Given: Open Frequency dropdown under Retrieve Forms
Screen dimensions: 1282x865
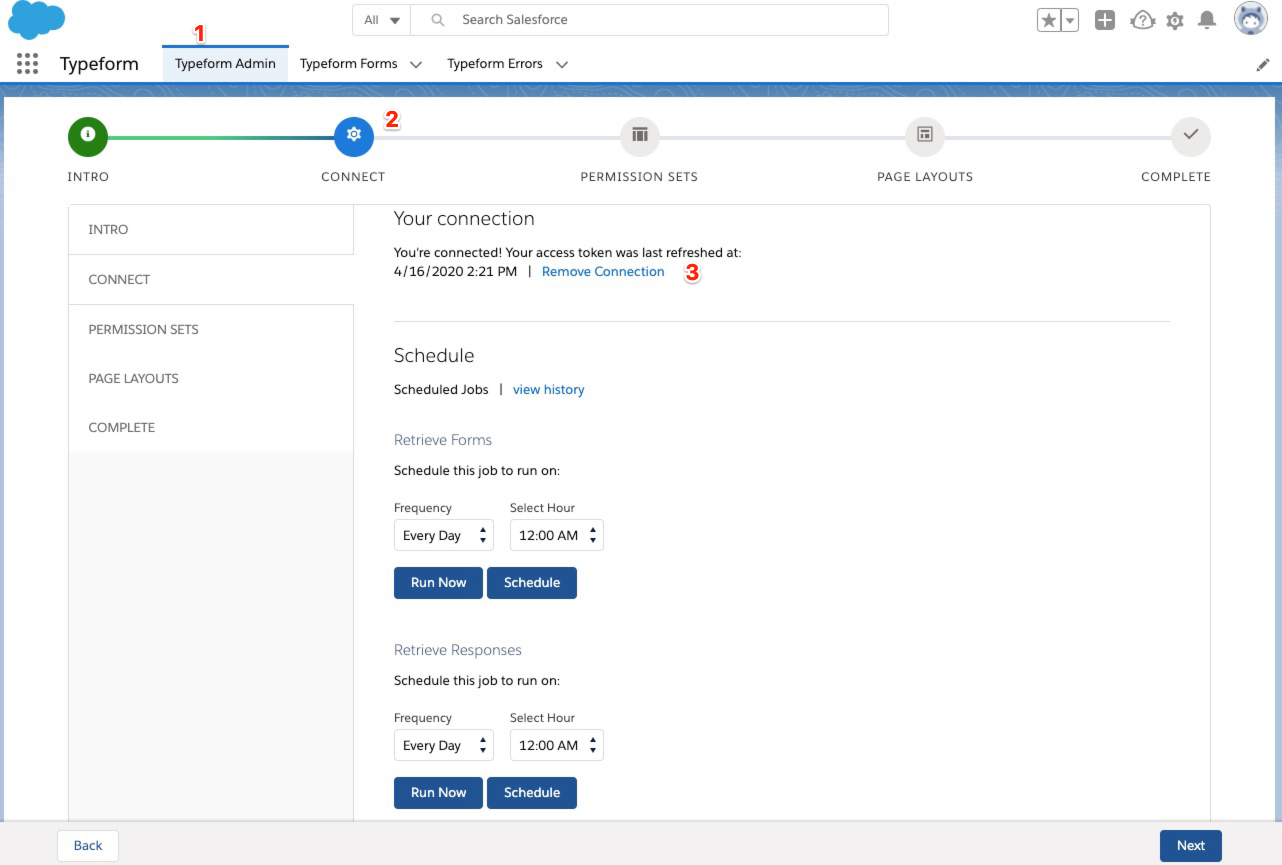Looking at the screenshot, I should pos(444,536).
